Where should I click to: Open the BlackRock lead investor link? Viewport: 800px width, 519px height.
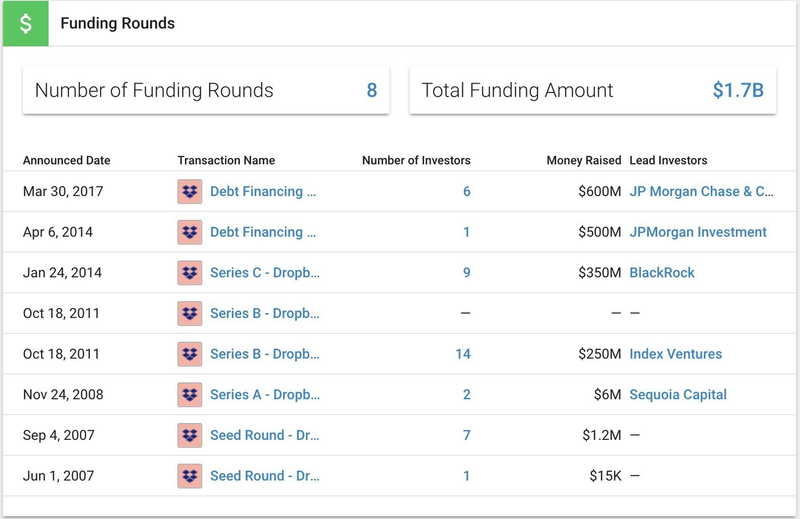662,273
